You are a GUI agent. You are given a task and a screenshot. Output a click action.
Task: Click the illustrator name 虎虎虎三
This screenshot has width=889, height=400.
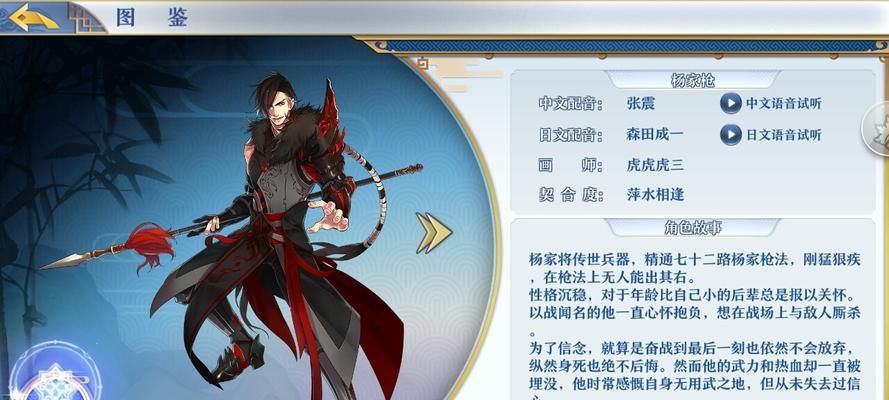tap(655, 165)
